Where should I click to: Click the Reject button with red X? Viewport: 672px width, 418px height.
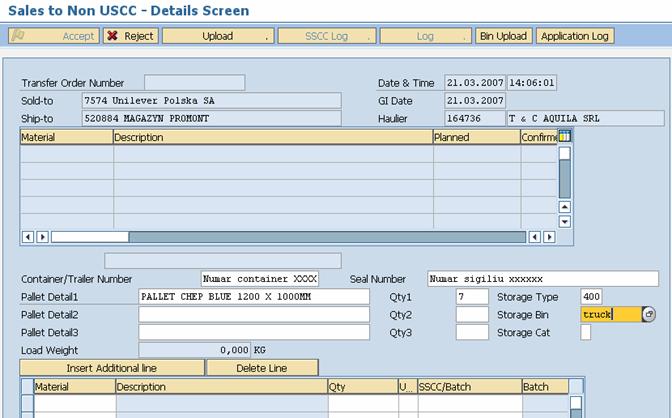[x=129, y=36]
